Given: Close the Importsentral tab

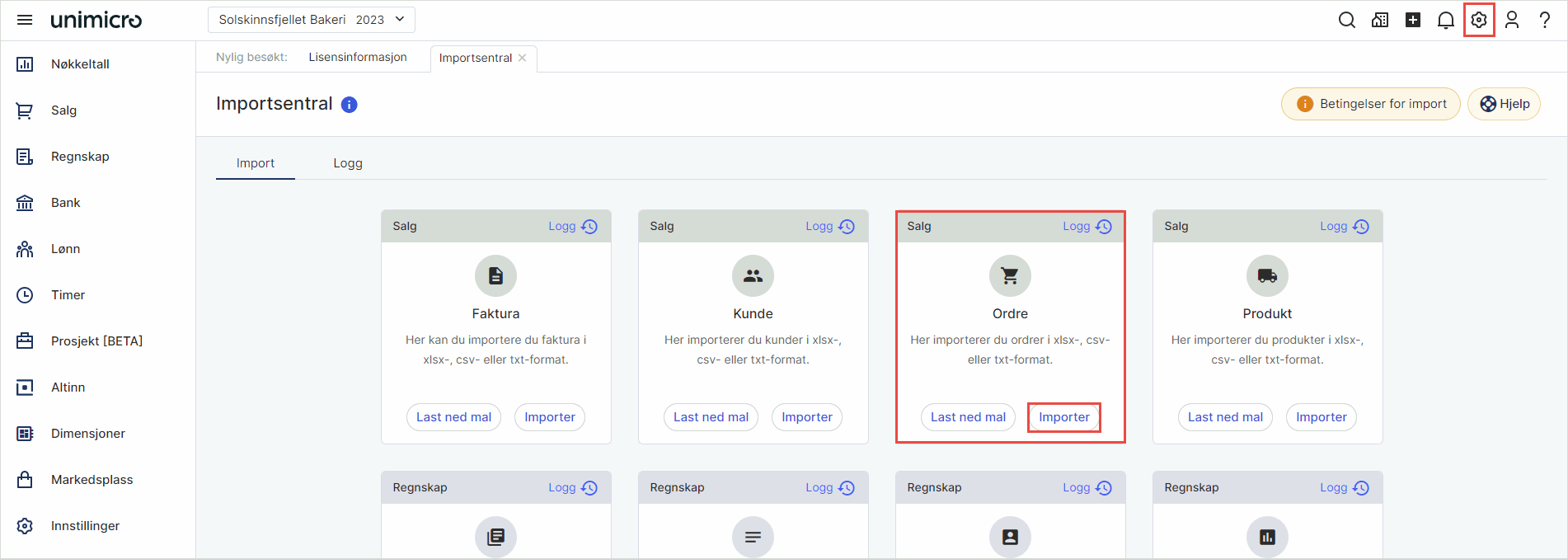Looking at the screenshot, I should pyautogui.click(x=522, y=58).
